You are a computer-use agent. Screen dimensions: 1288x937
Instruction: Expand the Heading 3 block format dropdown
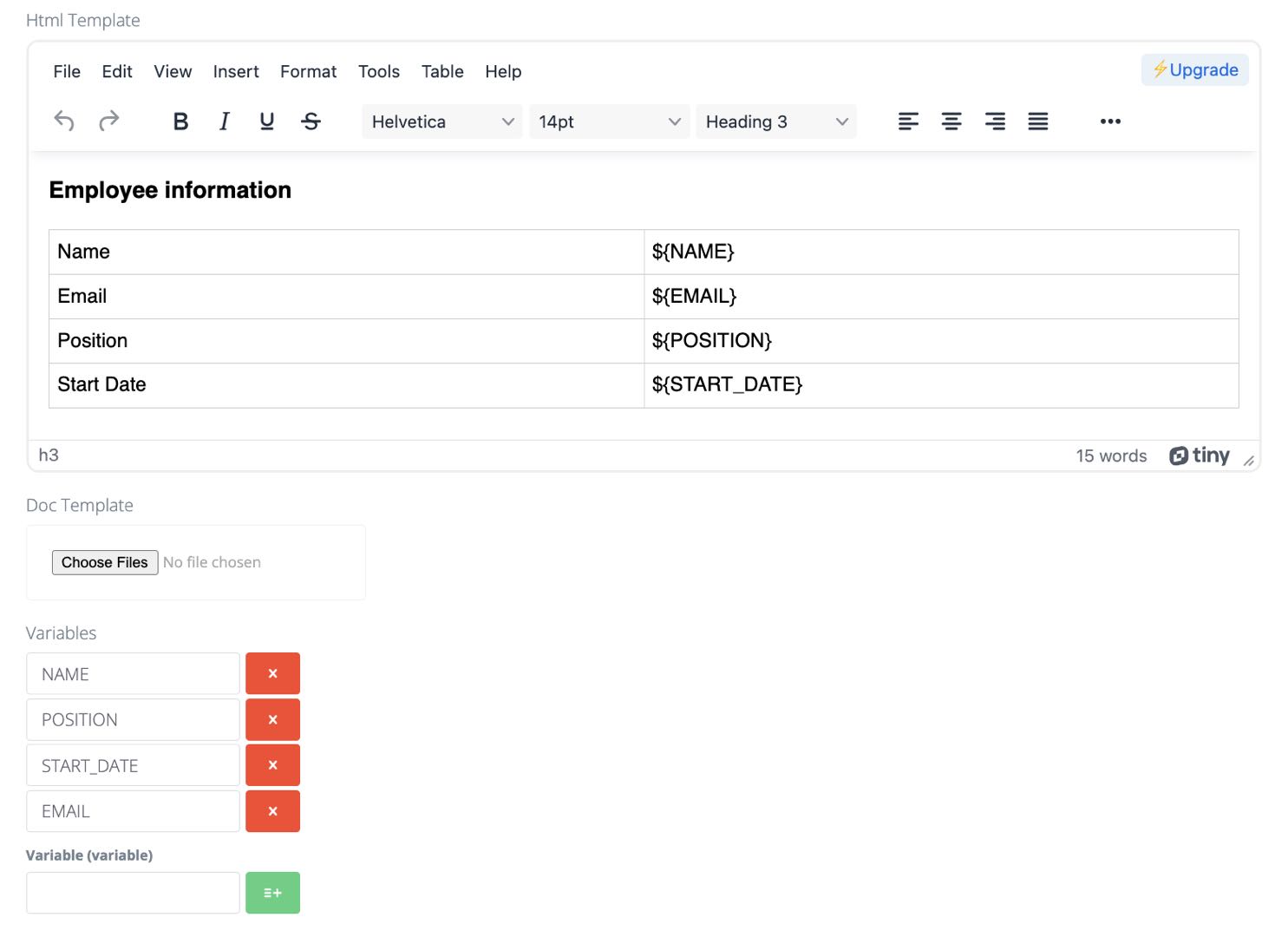[775, 121]
